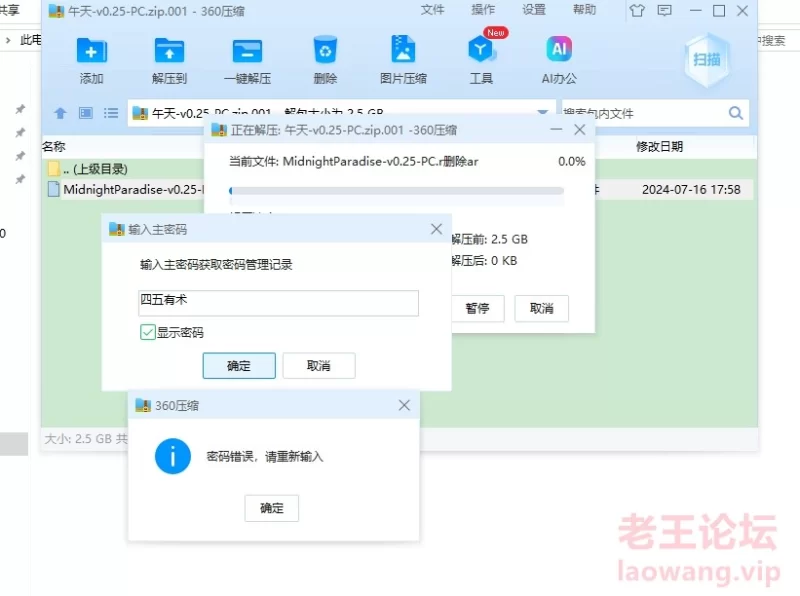Click the last pin icon in Explorer sidebar
Screen dimensions: 800x596
point(20,179)
